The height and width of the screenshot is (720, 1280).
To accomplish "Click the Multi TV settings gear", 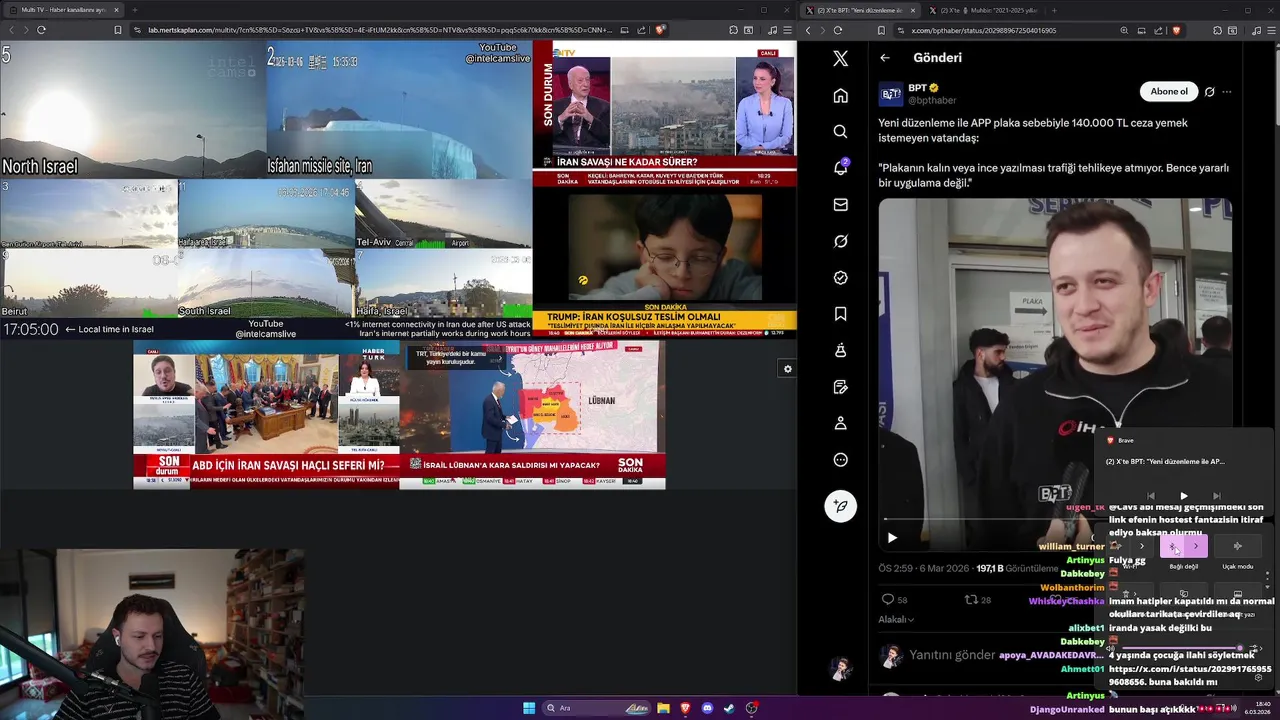I will pos(788,369).
